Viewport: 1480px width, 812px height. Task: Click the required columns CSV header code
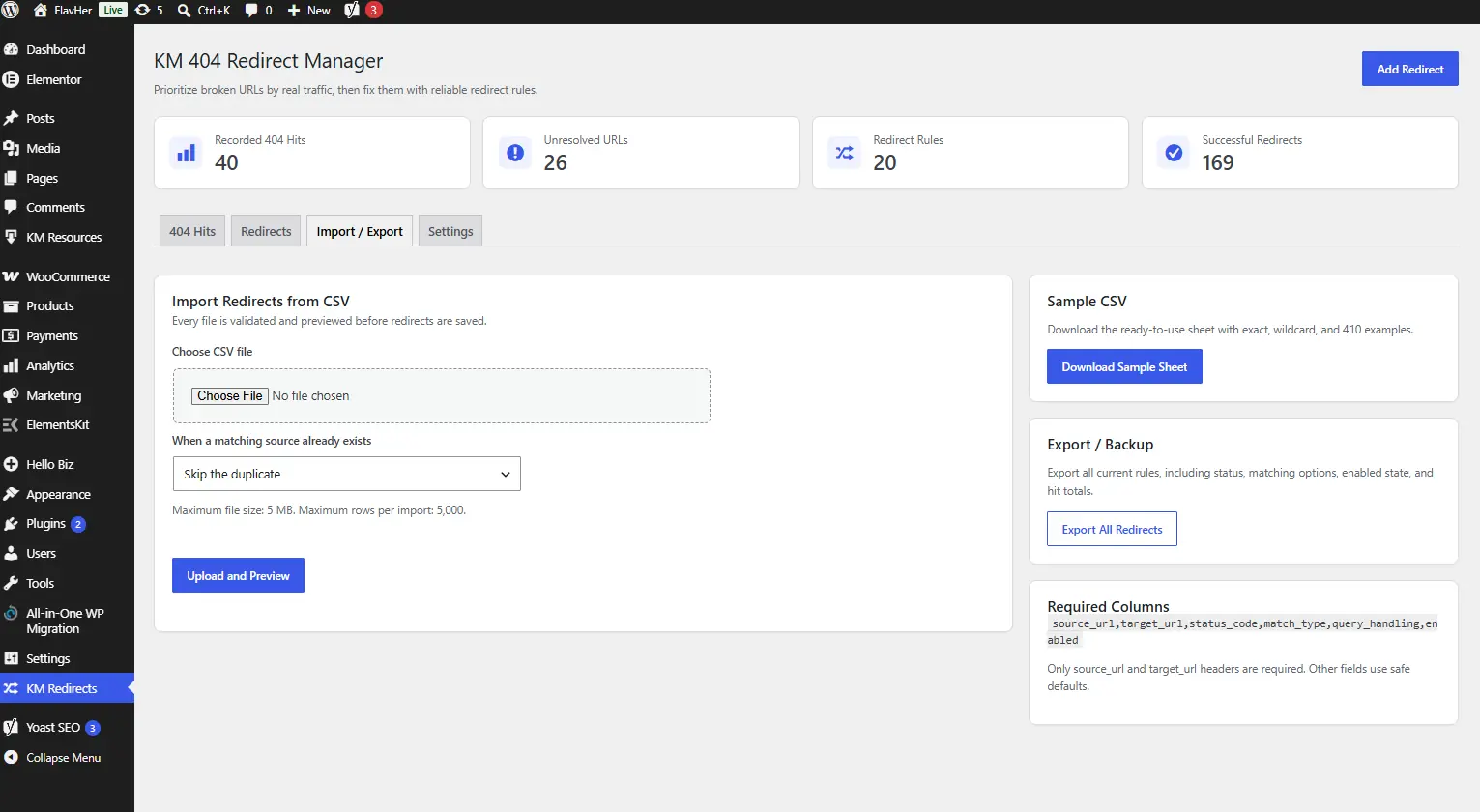[1242, 631]
